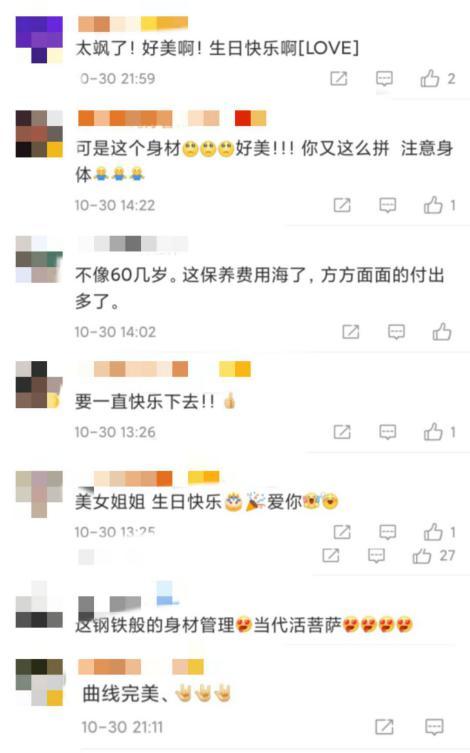Screen dimensions: 470x753
Task: Reply to the 曲线完美 comment
Action: point(434,727)
